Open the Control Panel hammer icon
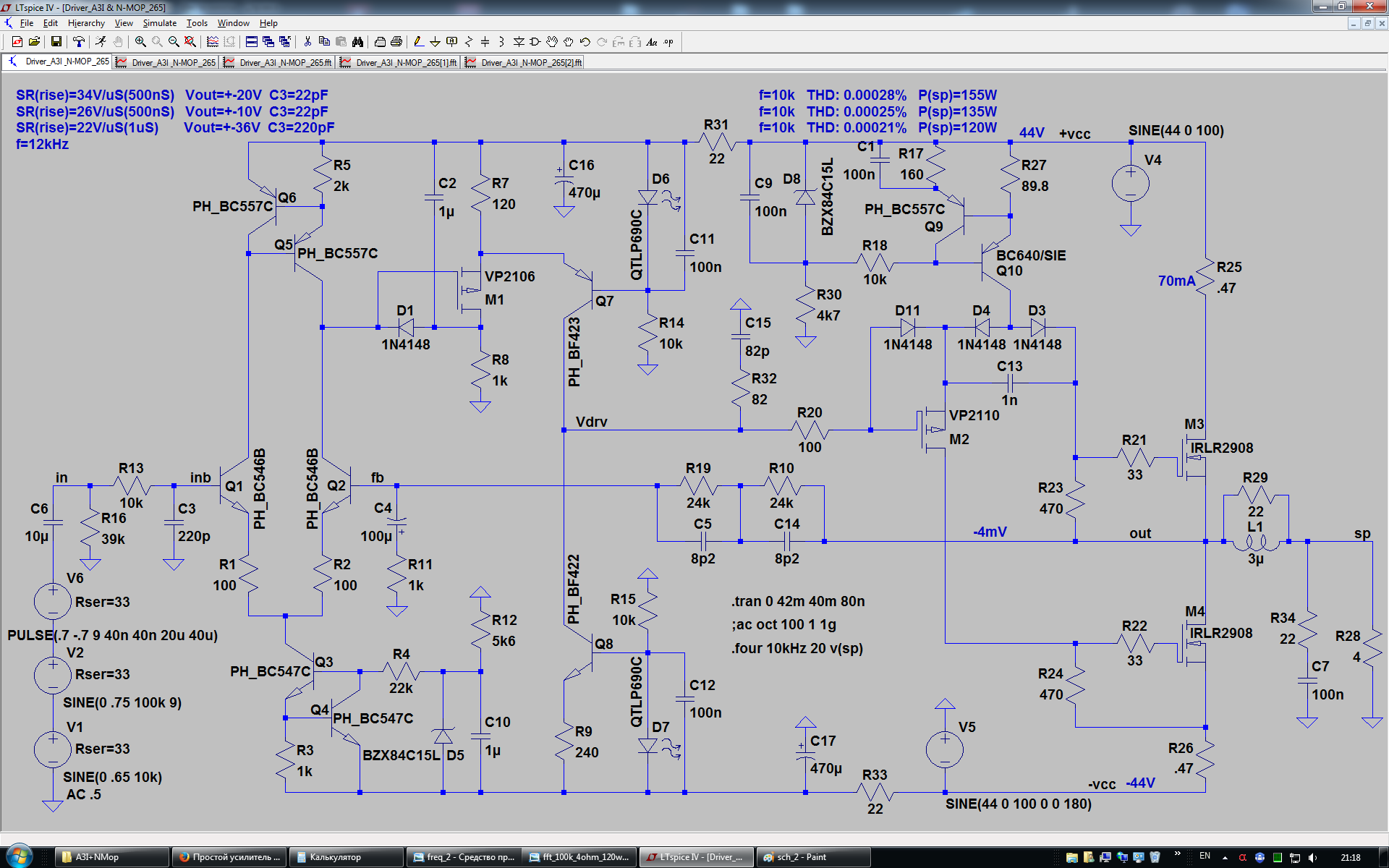The image size is (1389, 868). [79, 42]
